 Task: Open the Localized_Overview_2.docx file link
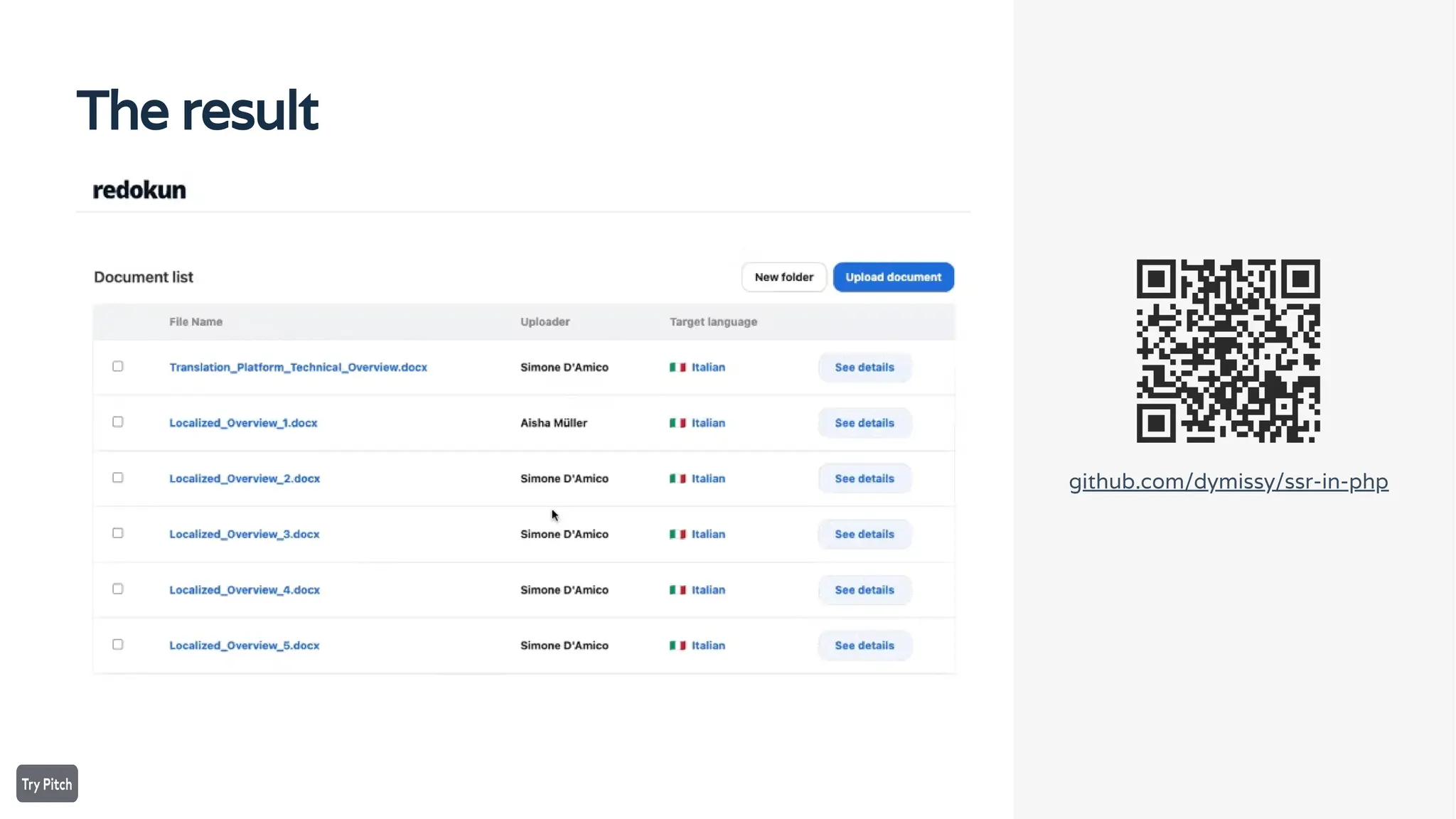click(245, 478)
